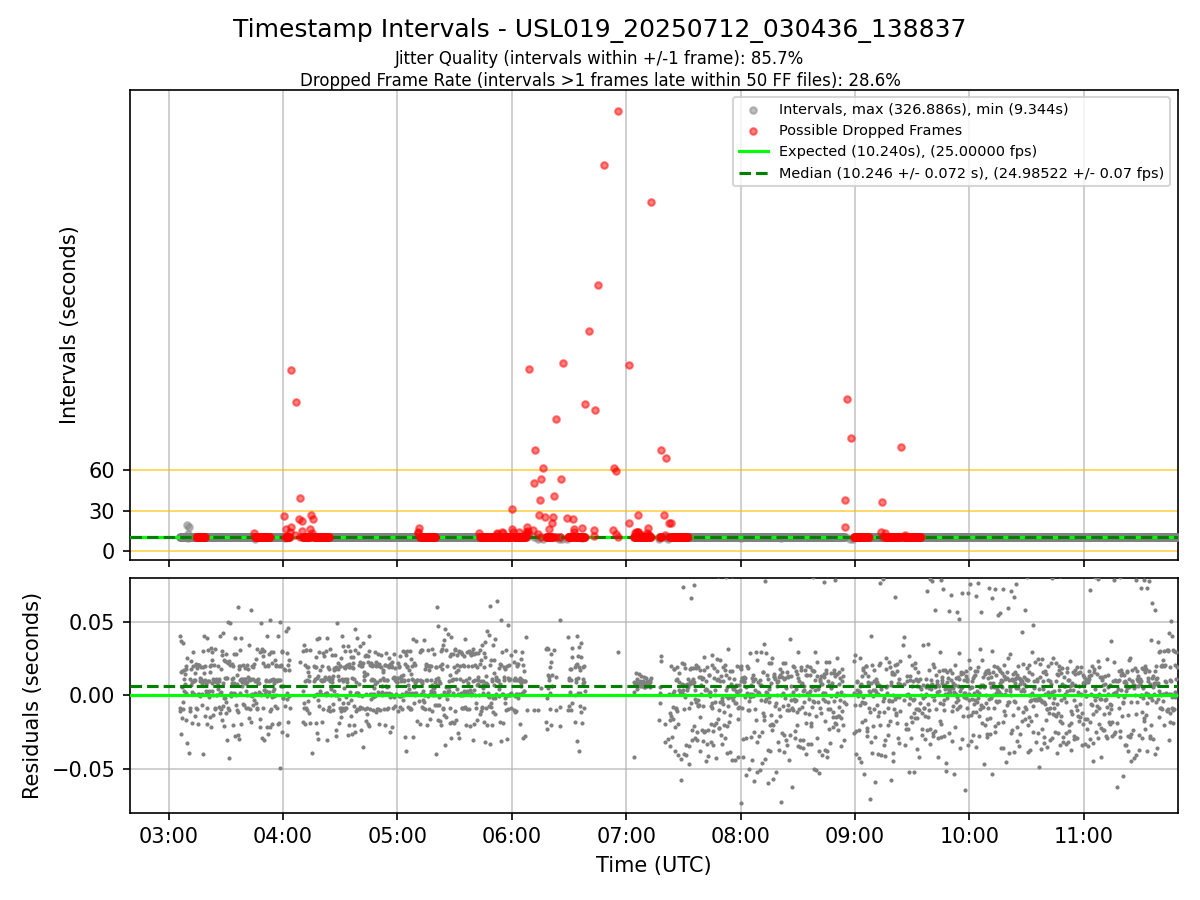Viewport: 1200px width, 900px height.
Task: Click the 'Time (UTC)' x-axis label
Action: (x=653, y=865)
